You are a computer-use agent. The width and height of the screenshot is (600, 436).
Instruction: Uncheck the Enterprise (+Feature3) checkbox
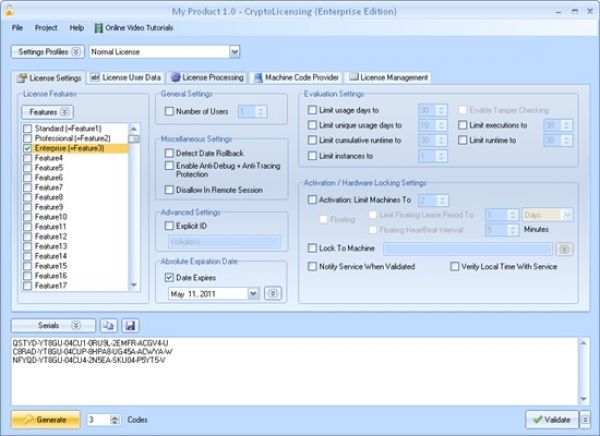pyautogui.click(x=28, y=148)
